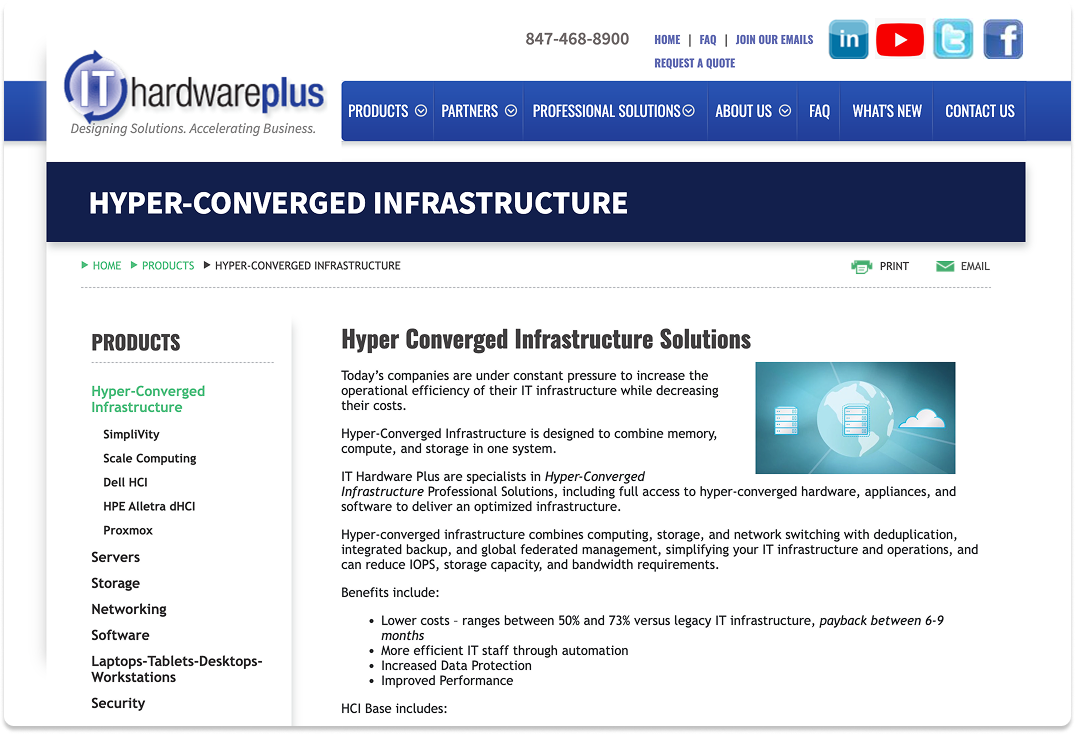Click the globe and servers illustration

click(855, 418)
